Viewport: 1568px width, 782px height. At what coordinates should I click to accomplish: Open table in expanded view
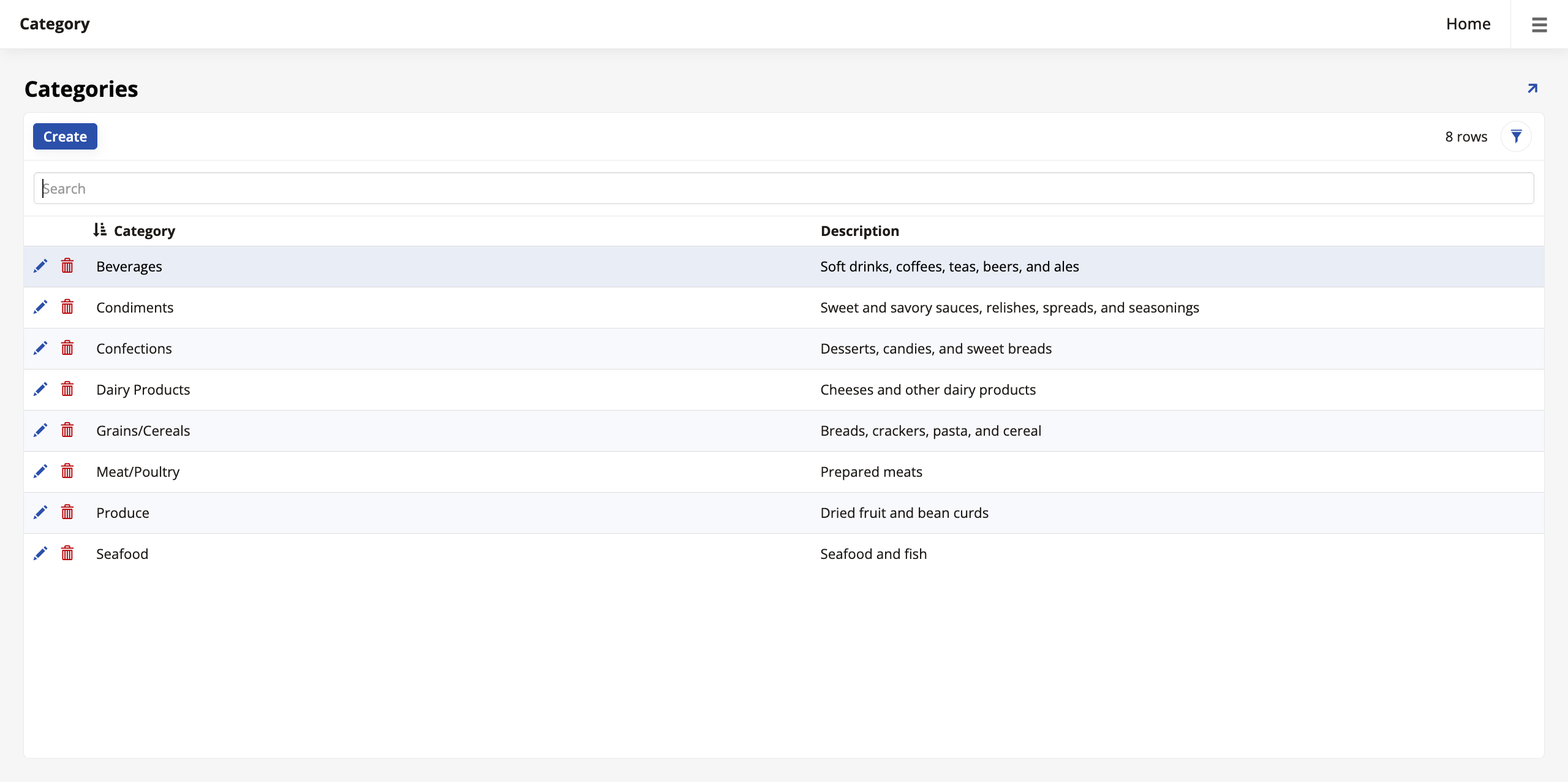tap(1532, 88)
